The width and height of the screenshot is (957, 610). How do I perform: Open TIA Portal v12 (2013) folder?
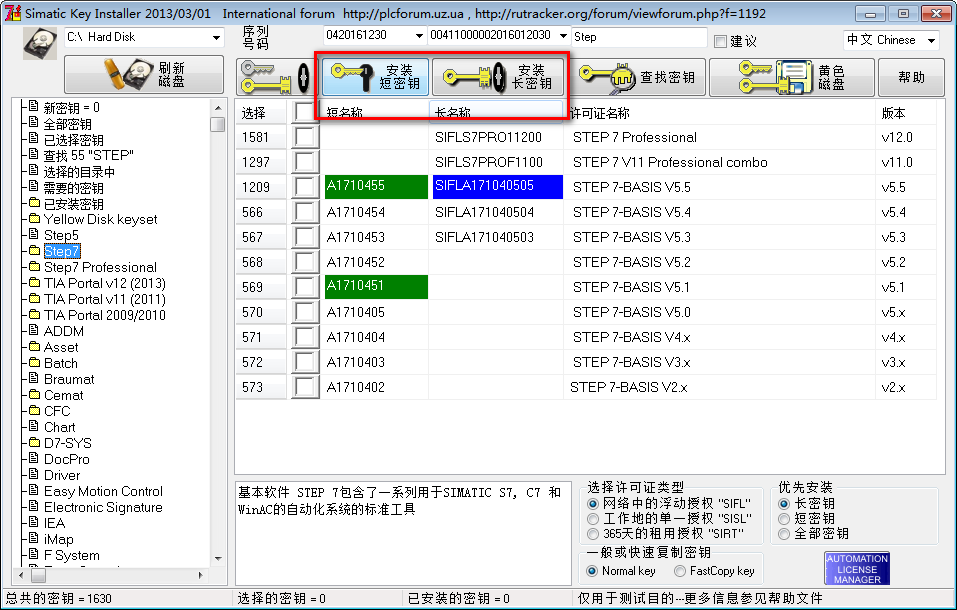(x=104, y=283)
